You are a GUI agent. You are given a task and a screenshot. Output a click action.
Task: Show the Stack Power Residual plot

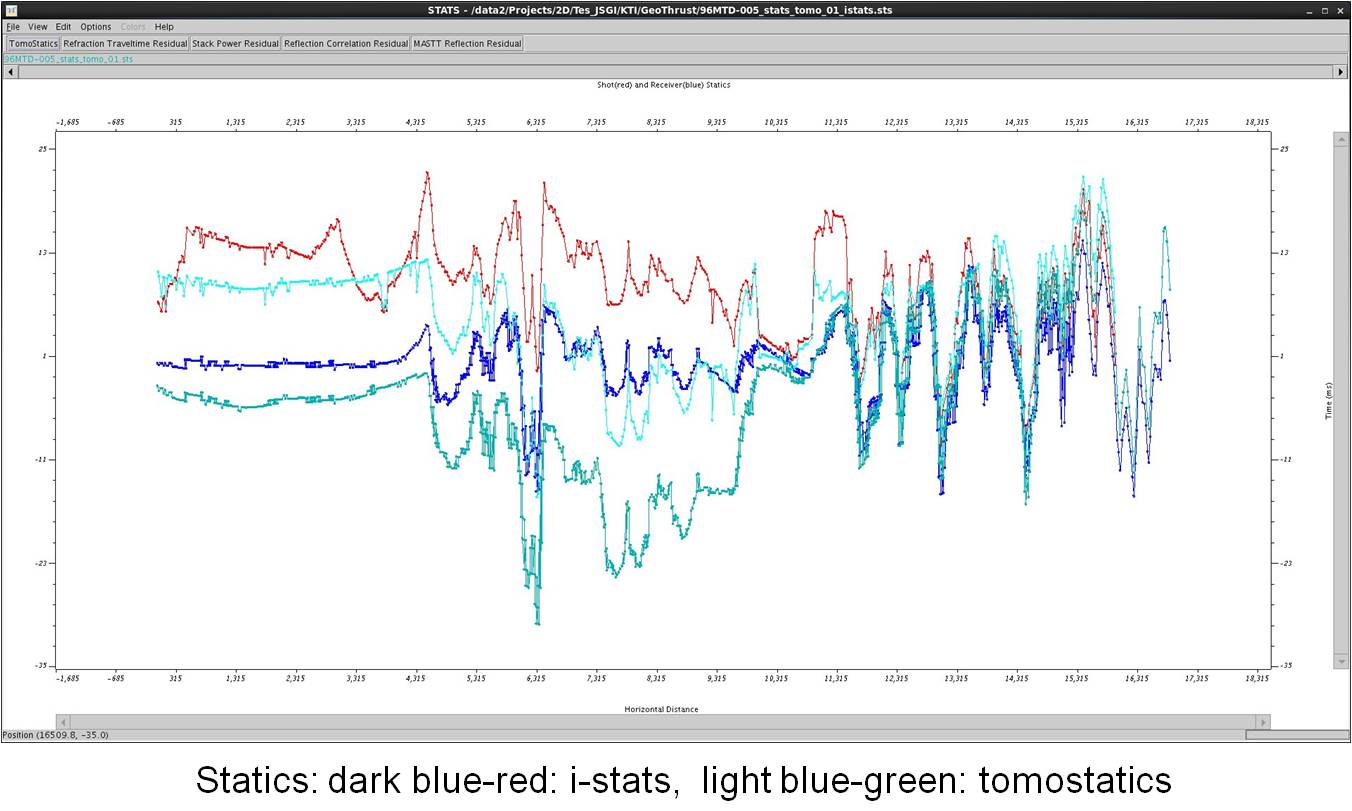click(235, 44)
